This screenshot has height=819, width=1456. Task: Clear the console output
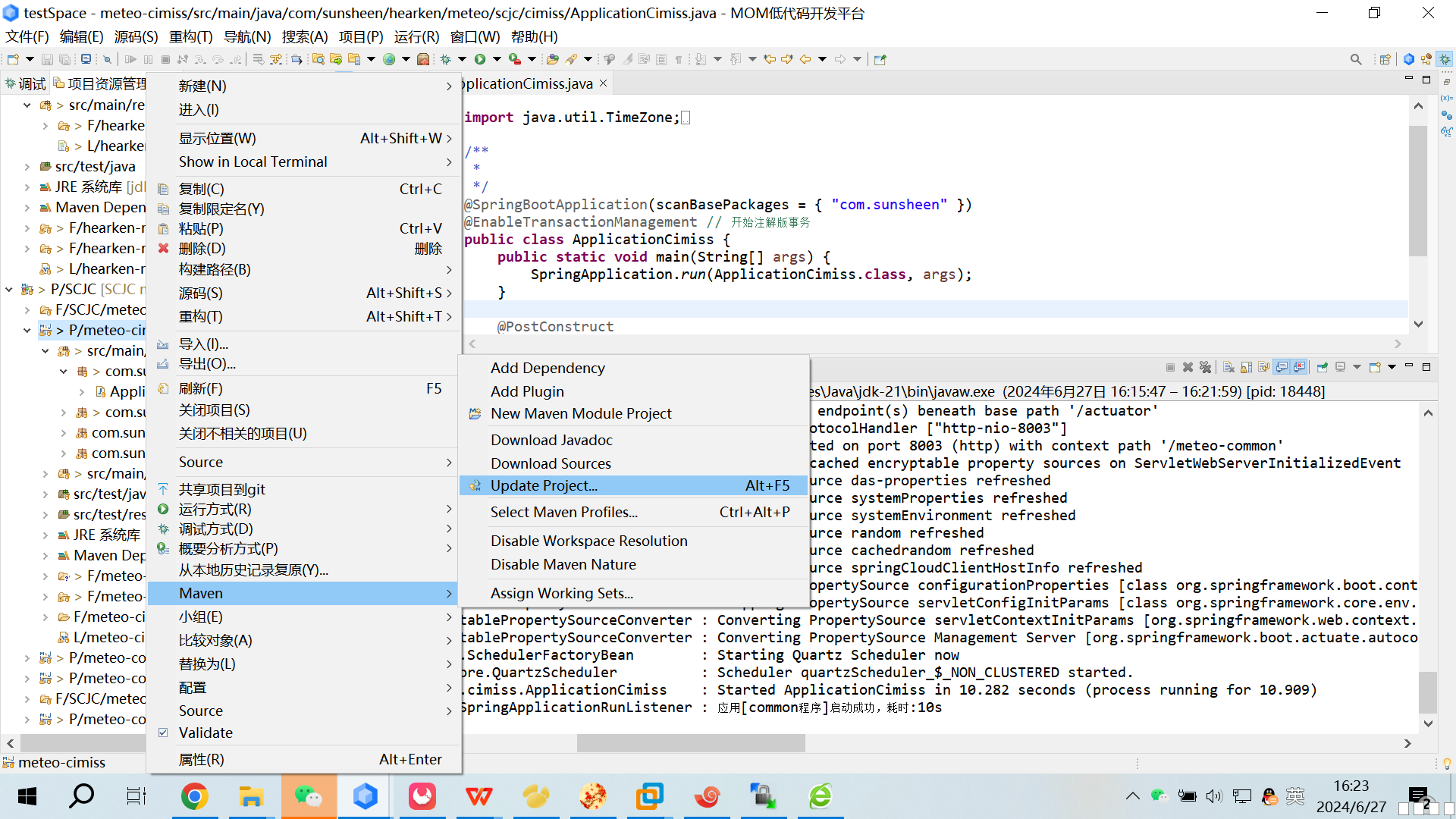[x=1228, y=367]
